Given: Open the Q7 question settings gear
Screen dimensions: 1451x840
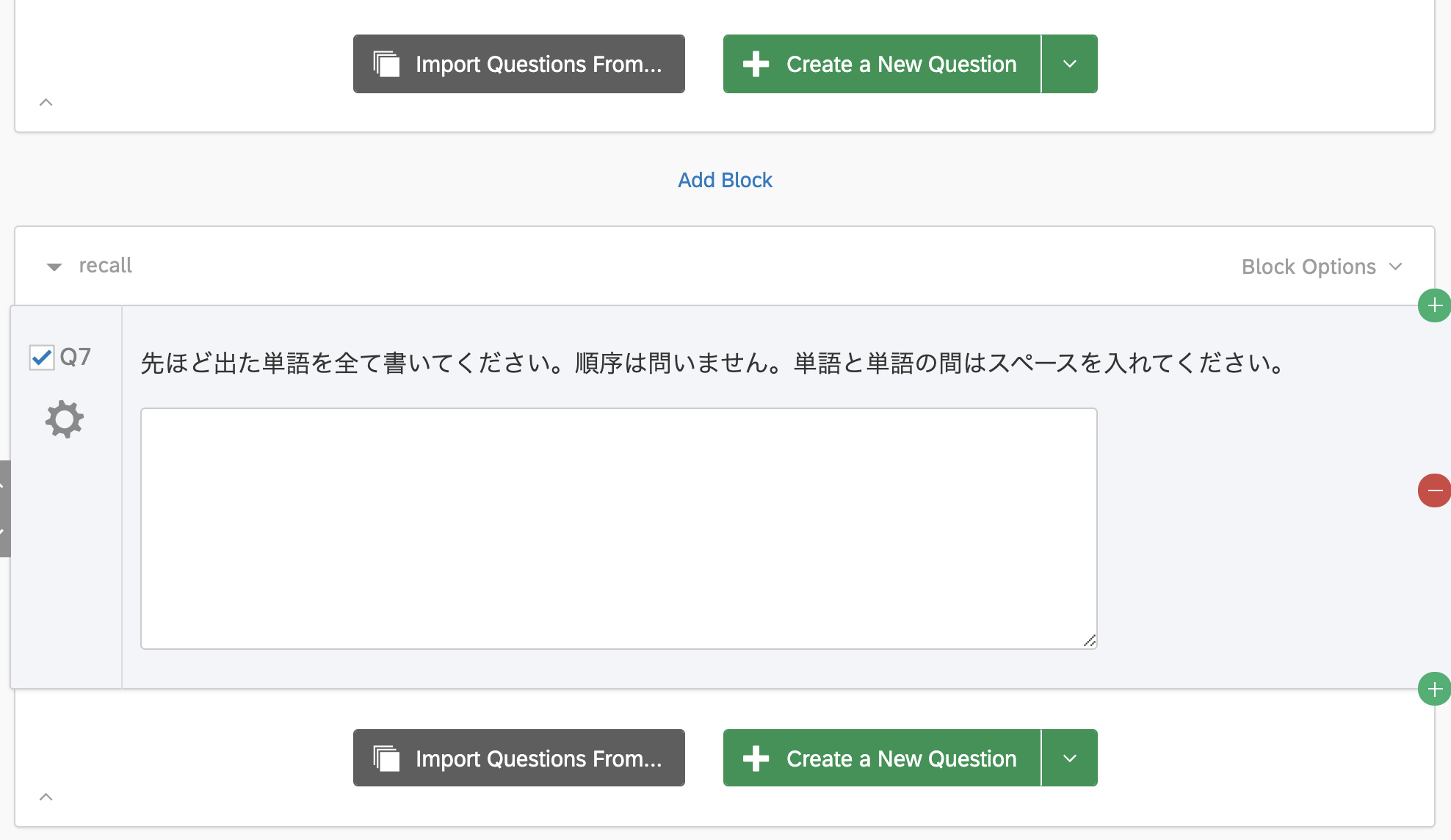Looking at the screenshot, I should coord(65,419).
